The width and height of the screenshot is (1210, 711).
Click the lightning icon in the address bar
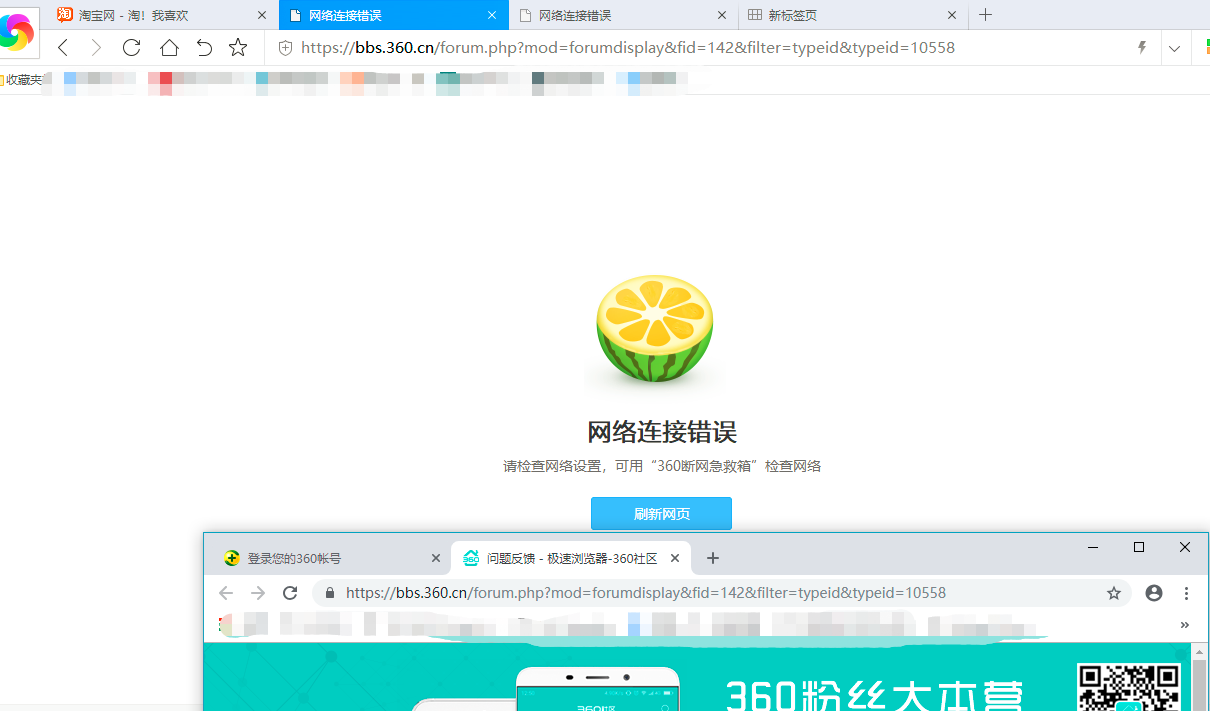(x=1141, y=47)
